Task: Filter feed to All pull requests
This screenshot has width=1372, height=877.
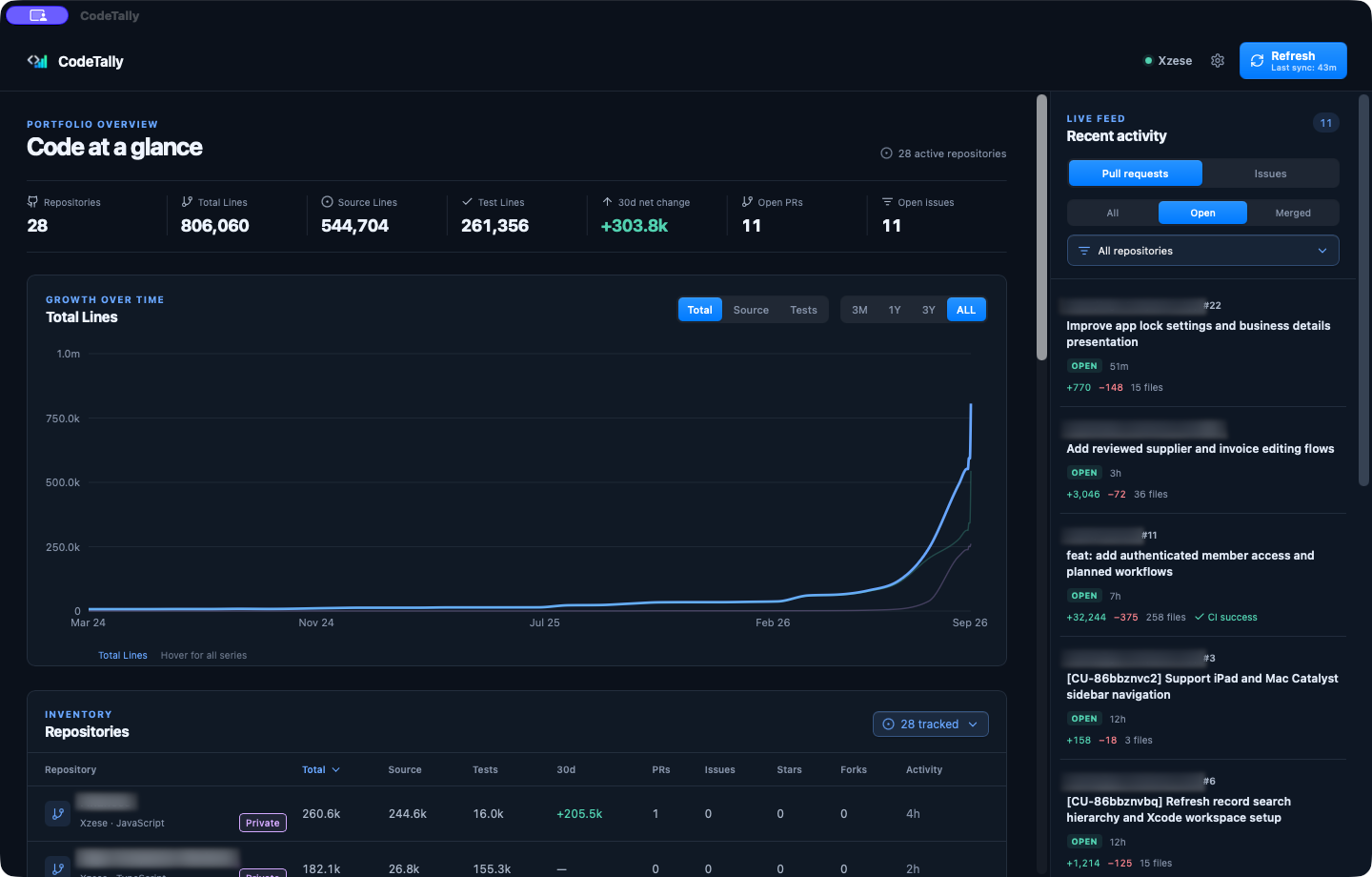Action: pos(1112,213)
